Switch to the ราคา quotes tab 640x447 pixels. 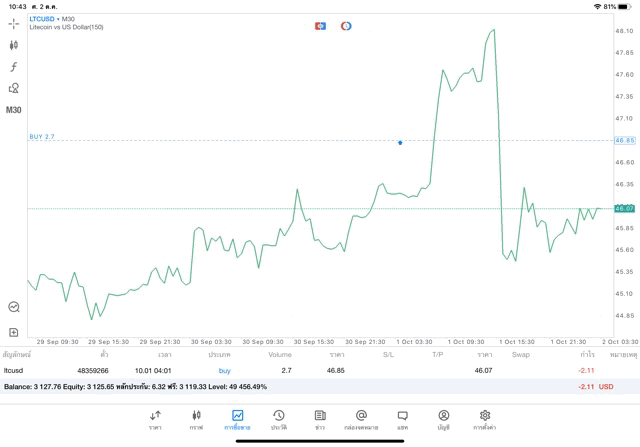click(x=155, y=419)
